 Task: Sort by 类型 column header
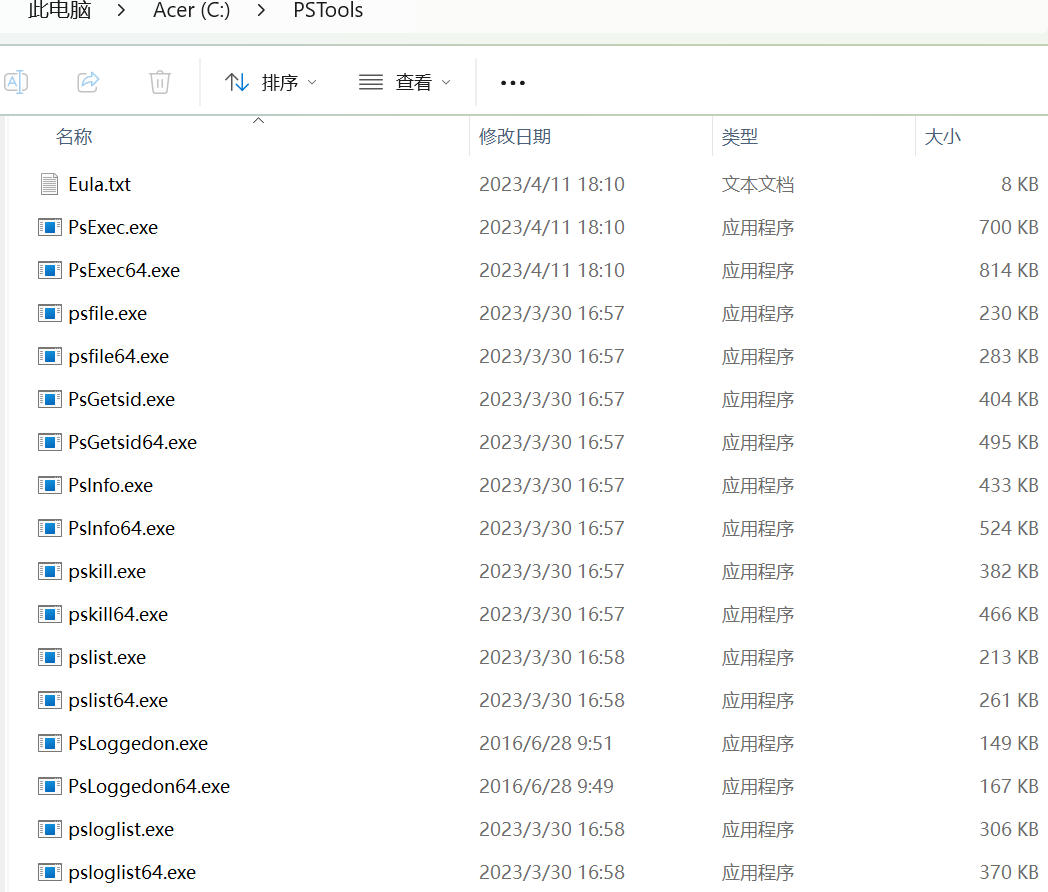pyautogui.click(x=740, y=137)
